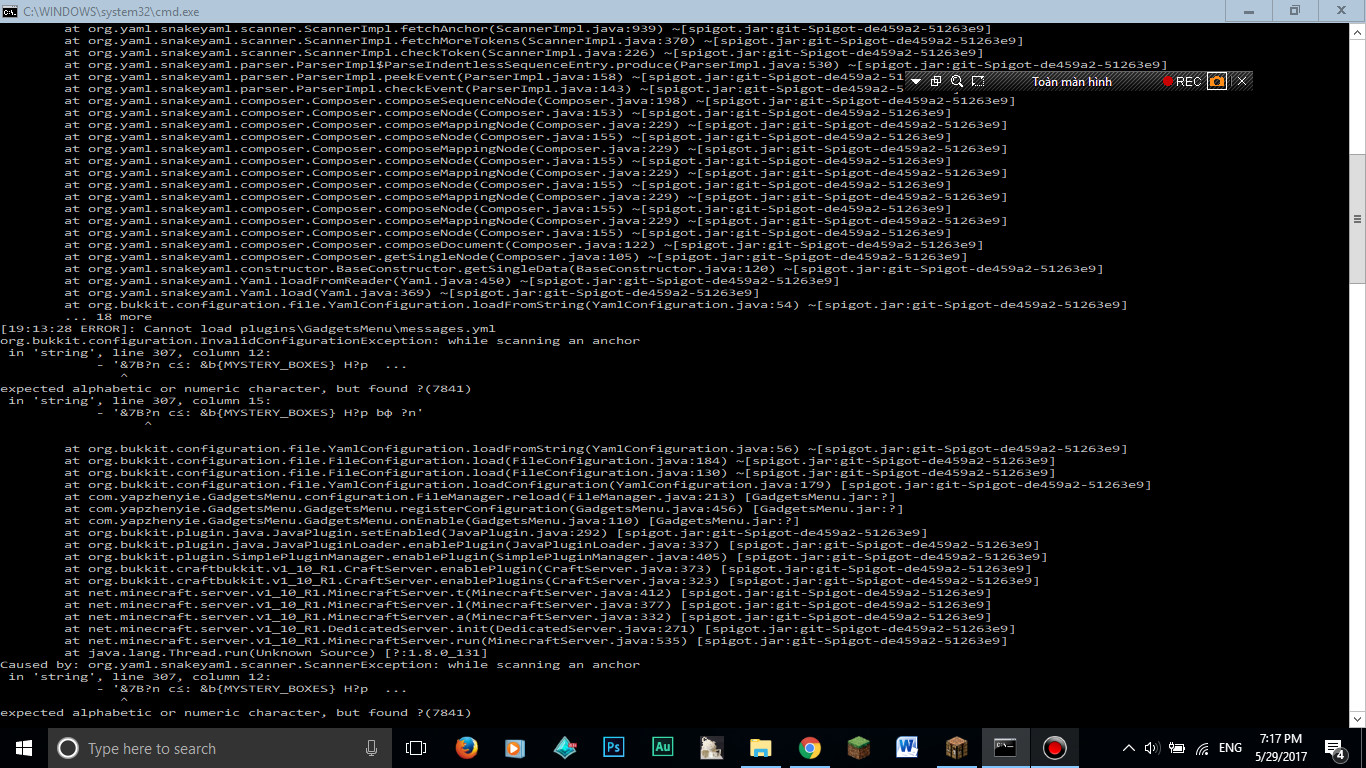Restore down the cmd.exe window
The height and width of the screenshot is (768, 1366).
click(x=1294, y=10)
